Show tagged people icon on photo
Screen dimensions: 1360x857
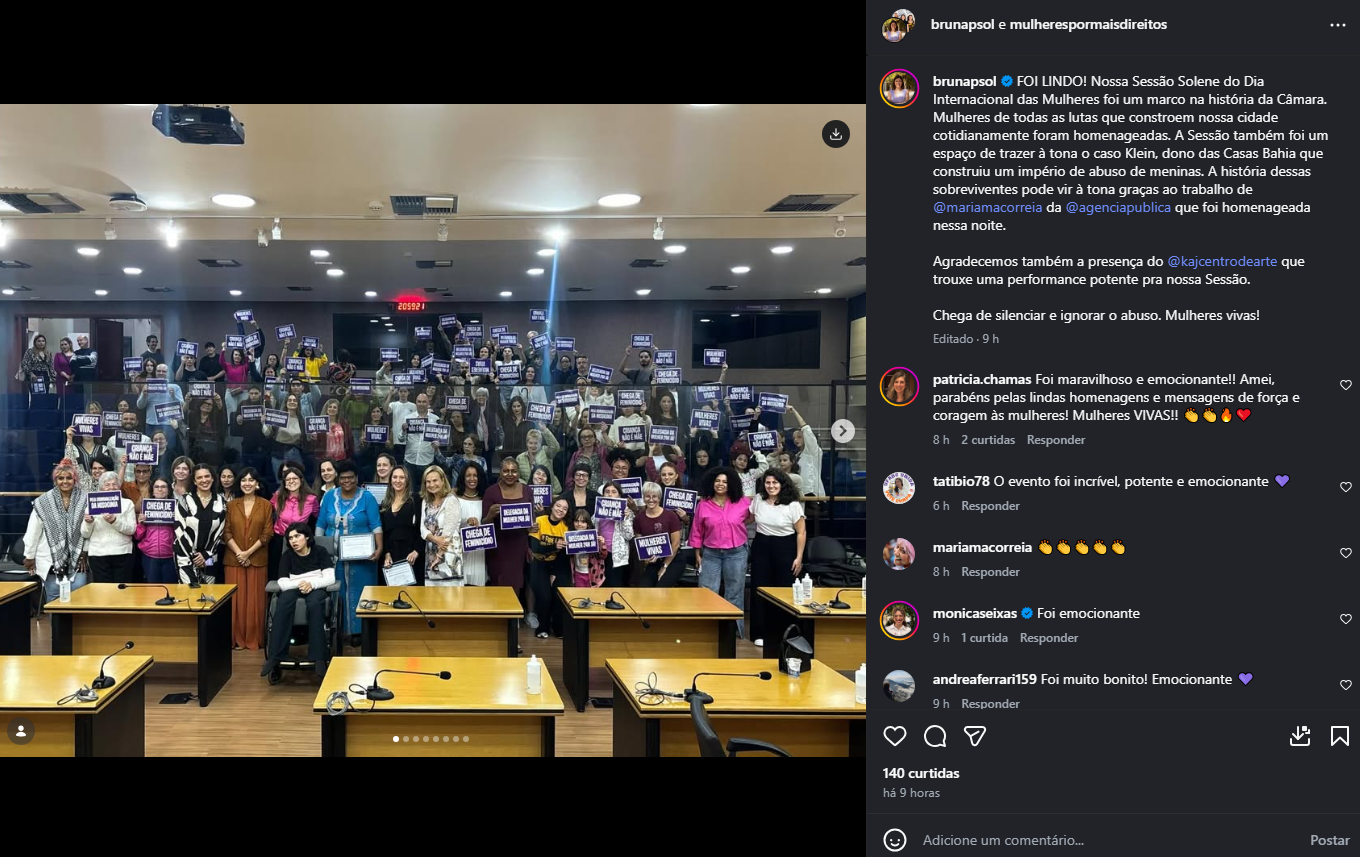coord(21,731)
